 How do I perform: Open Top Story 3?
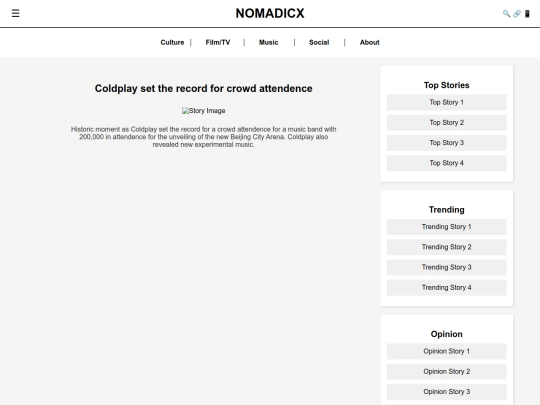pos(447,143)
